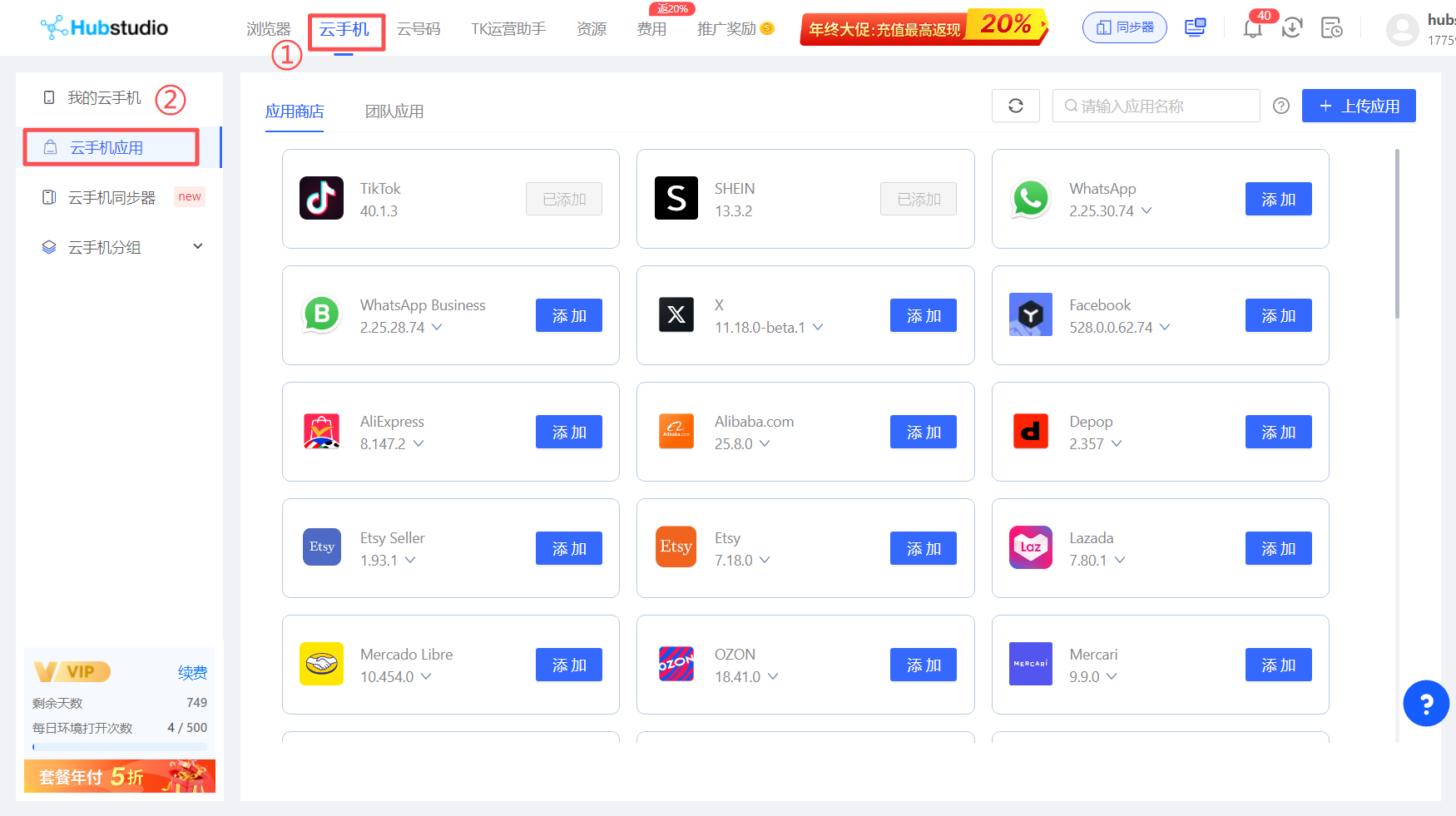The width and height of the screenshot is (1456, 816).
Task: Add the Facebook app
Action: point(1279,315)
